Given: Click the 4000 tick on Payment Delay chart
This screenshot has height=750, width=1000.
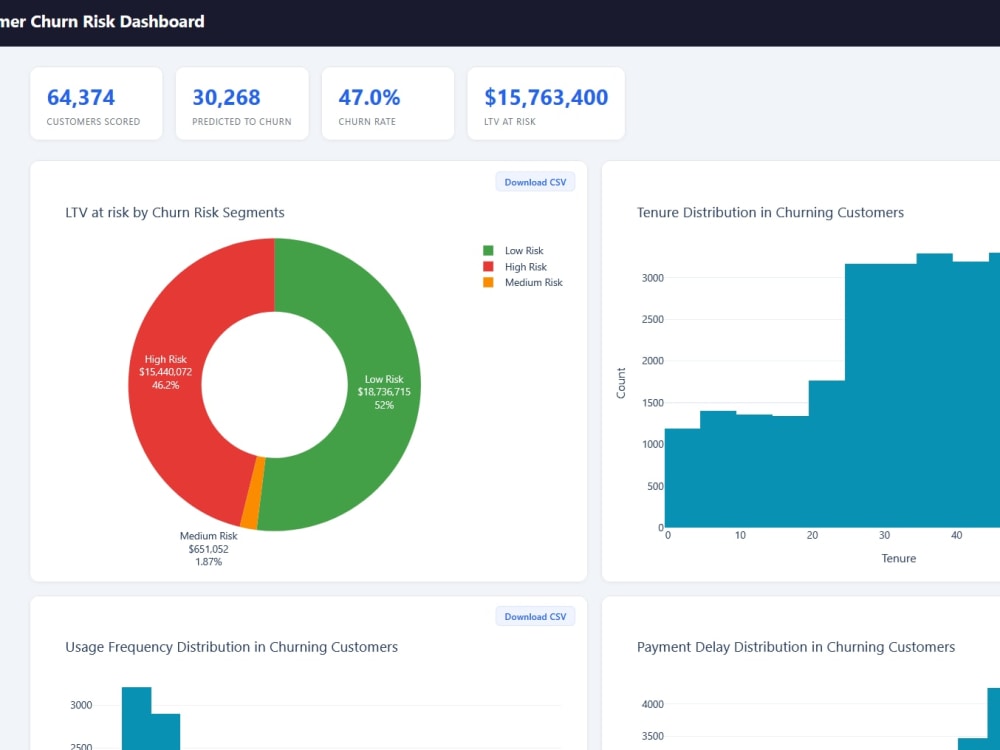Looking at the screenshot, I should tap(652, 704).
